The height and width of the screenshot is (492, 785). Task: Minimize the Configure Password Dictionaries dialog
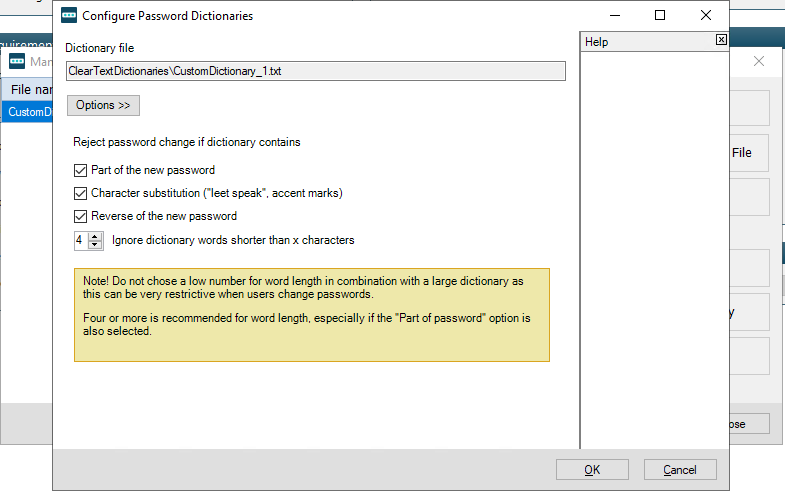[x=613, y=15]
